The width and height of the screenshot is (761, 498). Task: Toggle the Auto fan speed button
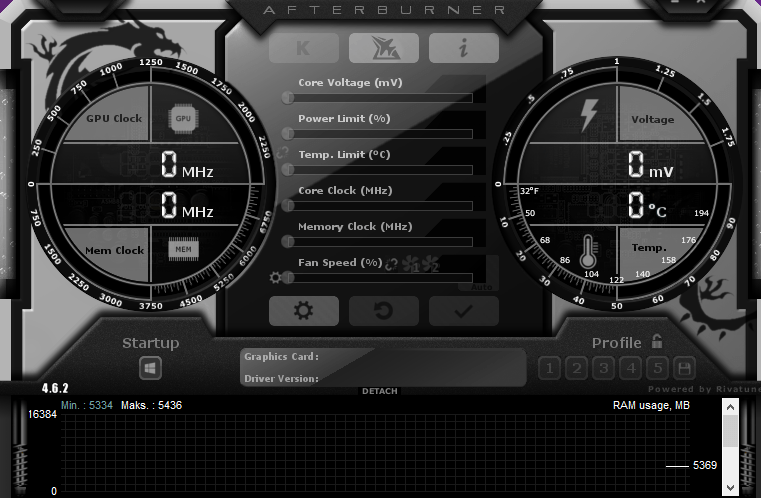[481, 287]
